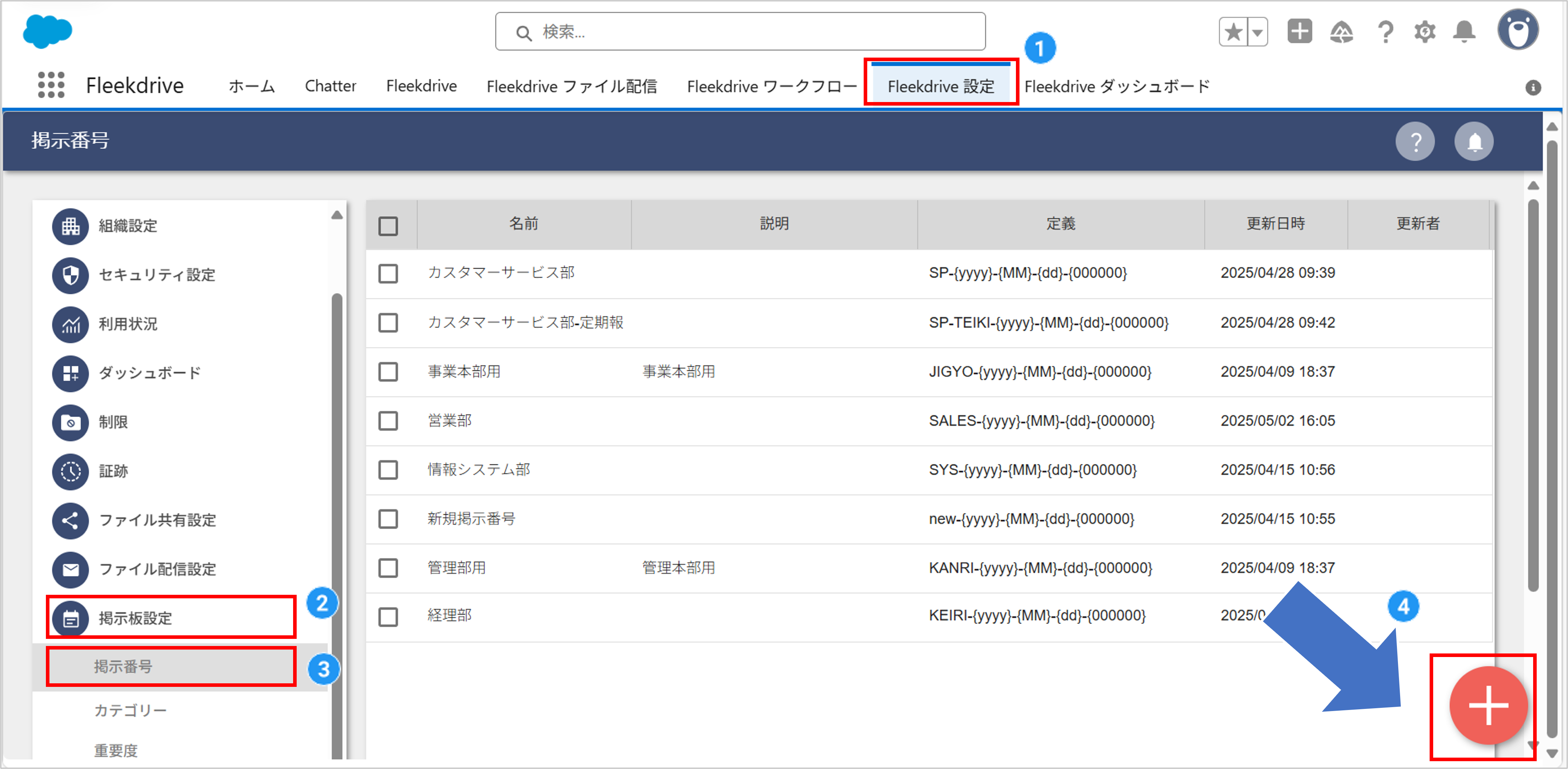The width and height of the screenshot is (1568, 769).
Task: Check the カスタマーサービス部 row checkbox
Action: tap(388, 273)
